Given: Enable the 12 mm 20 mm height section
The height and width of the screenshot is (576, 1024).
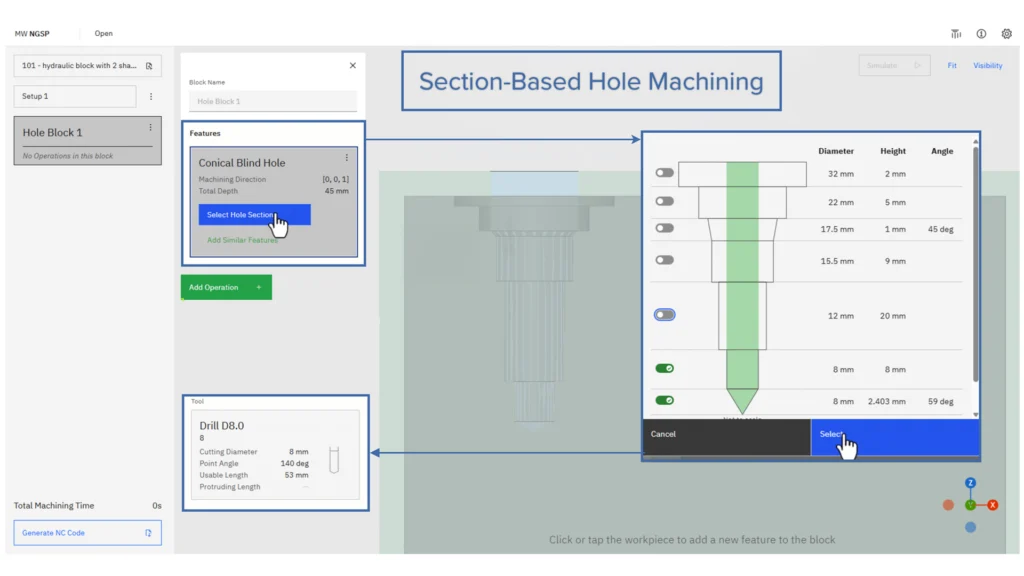Looking at the screenshot, I should click(664, 315).
